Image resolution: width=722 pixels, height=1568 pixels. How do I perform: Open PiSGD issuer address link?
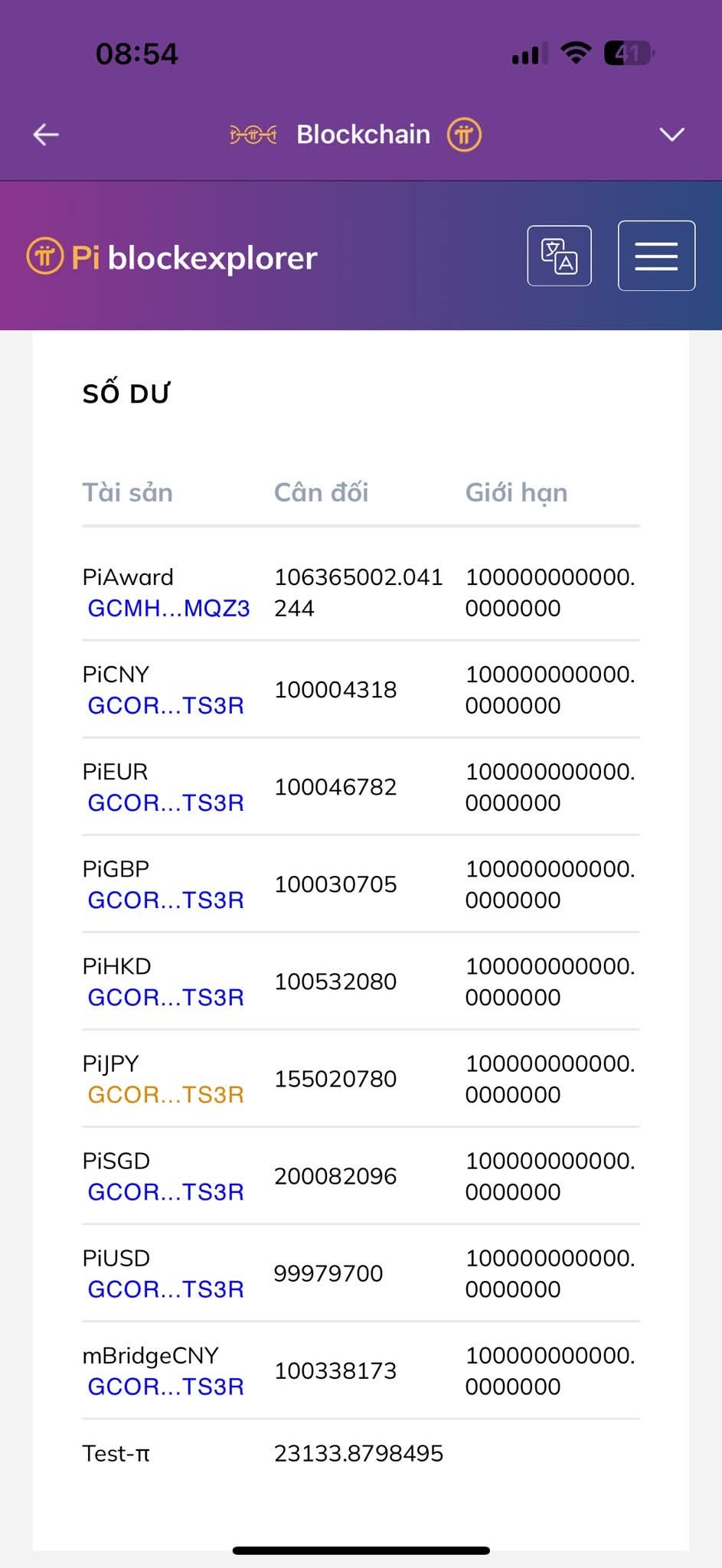[165, 1191]
